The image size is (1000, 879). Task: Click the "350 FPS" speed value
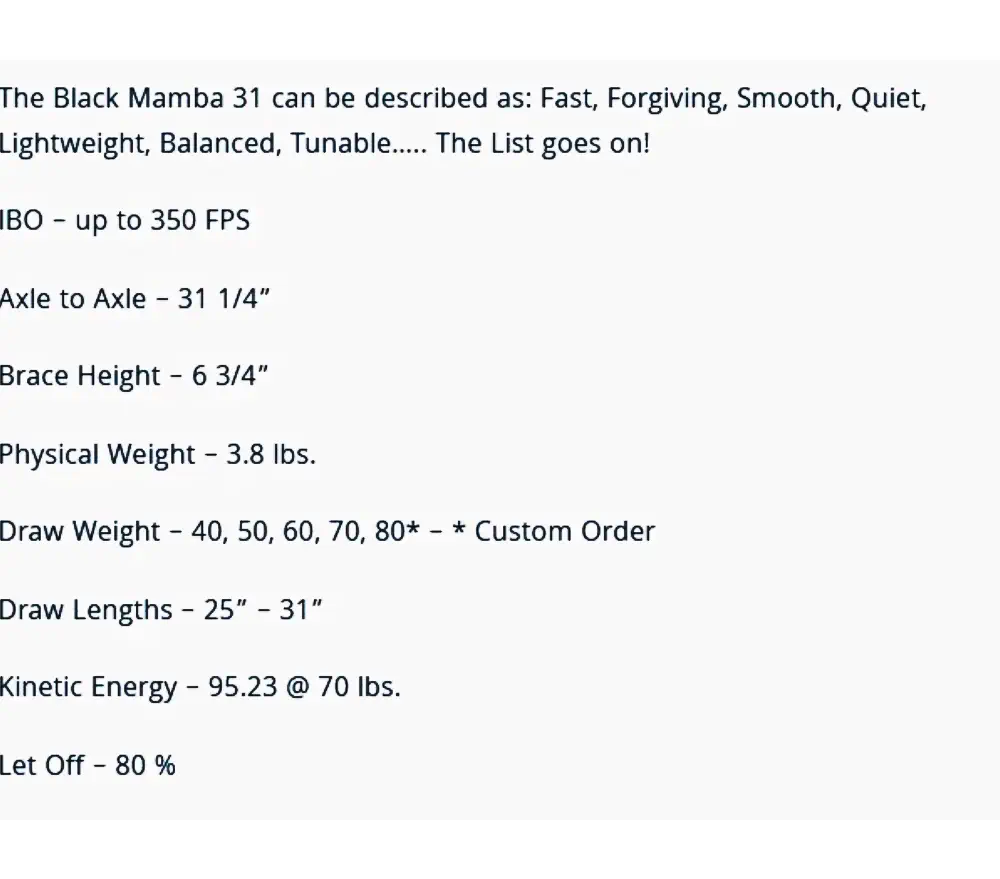pyautogui.click(x=200, y=220)
